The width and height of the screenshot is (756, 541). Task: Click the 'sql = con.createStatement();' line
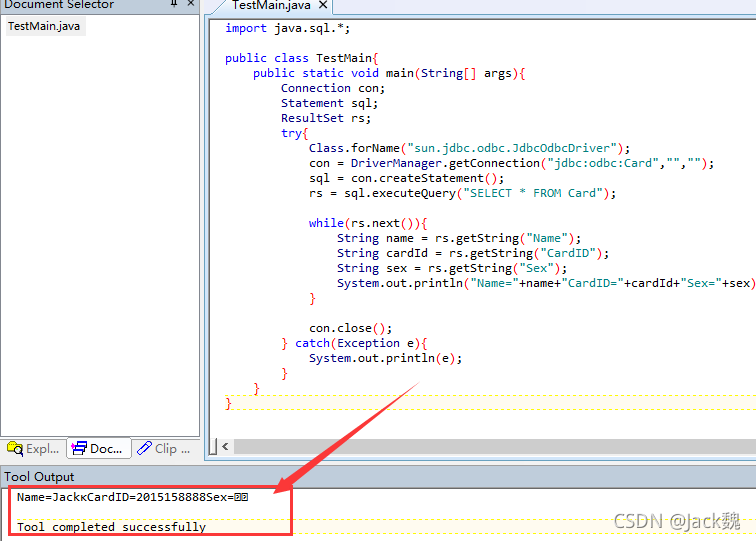(406, 178)
